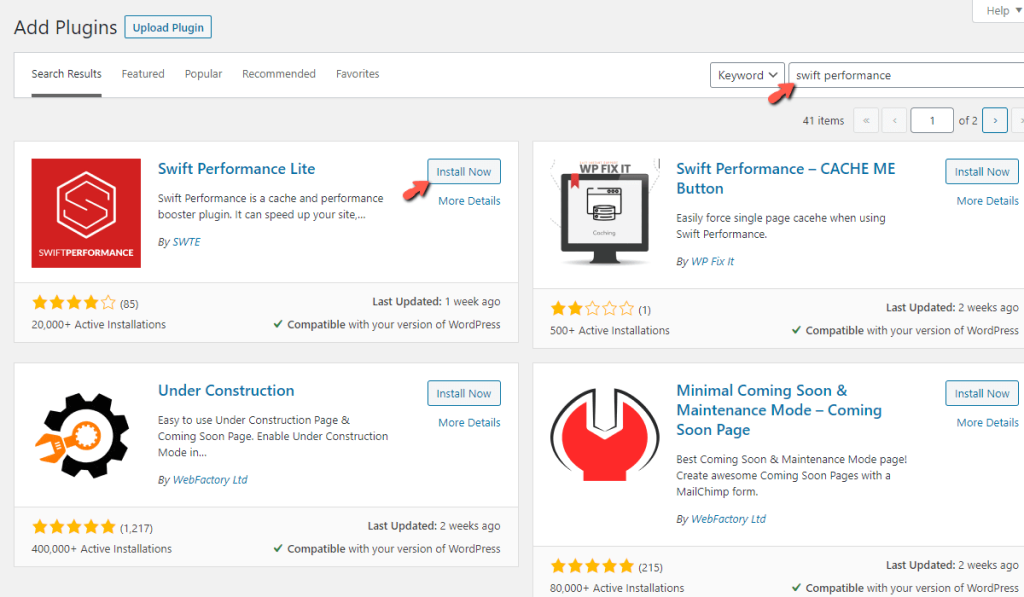Screen dimensions: 1024x597
Task: Open the SWTE author link
Action: click(x=187, y=242)
